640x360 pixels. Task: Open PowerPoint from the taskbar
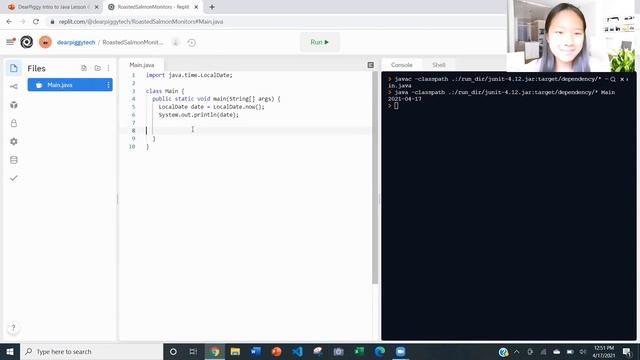(x=277, y=351)
